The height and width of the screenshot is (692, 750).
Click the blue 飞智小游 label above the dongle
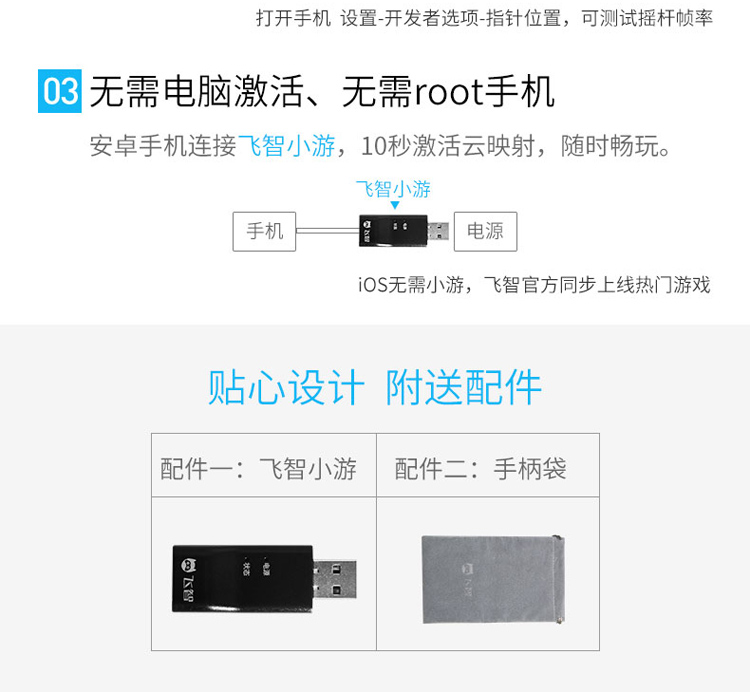point(394,189)
